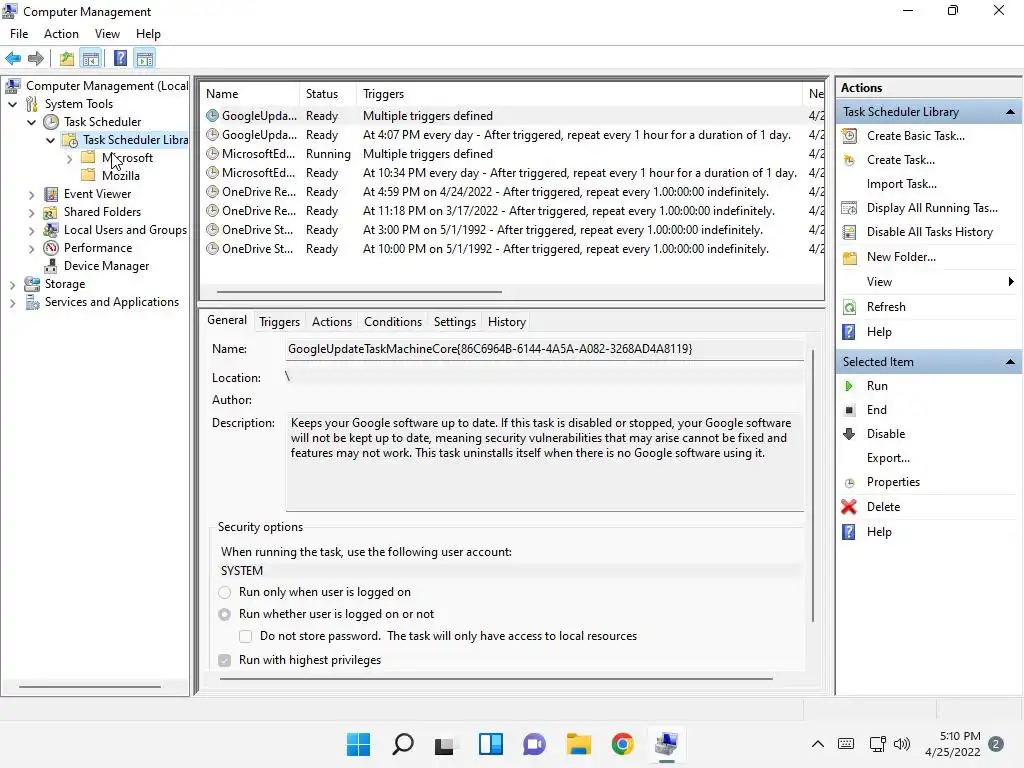Expand the Shared Folders node
The height and width of the screenshot is (768, 1024).
pos(31,212)
